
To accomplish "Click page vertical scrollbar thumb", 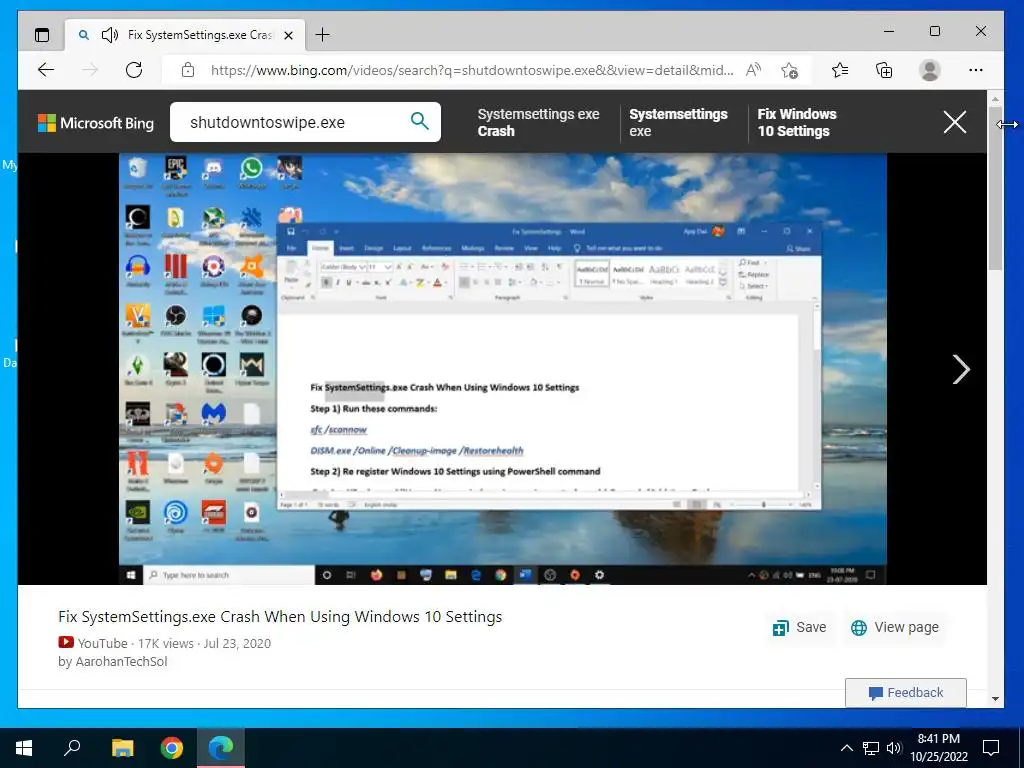I will tap(995, 189).
